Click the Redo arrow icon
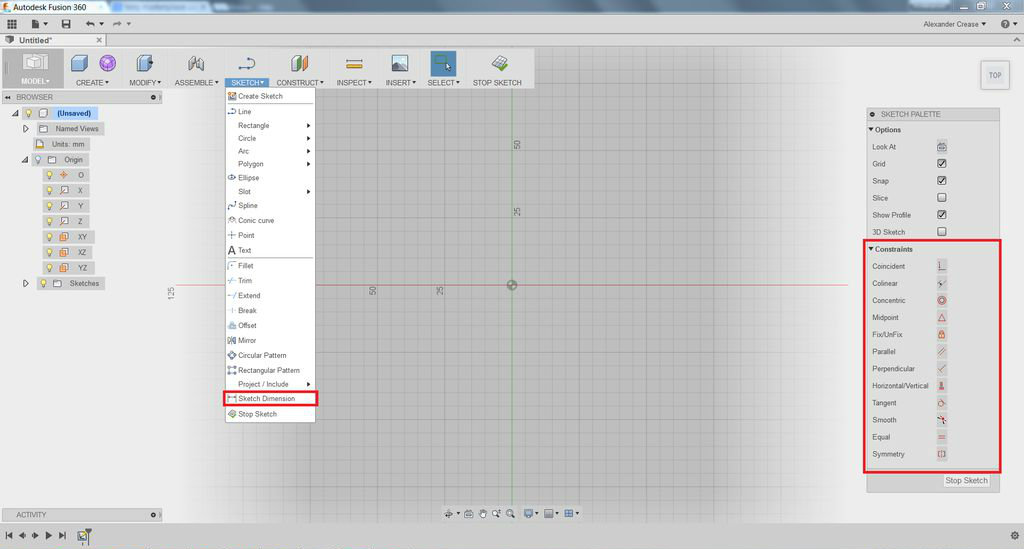Screen dimensions: 1024x549 click(x=117, y=24)
